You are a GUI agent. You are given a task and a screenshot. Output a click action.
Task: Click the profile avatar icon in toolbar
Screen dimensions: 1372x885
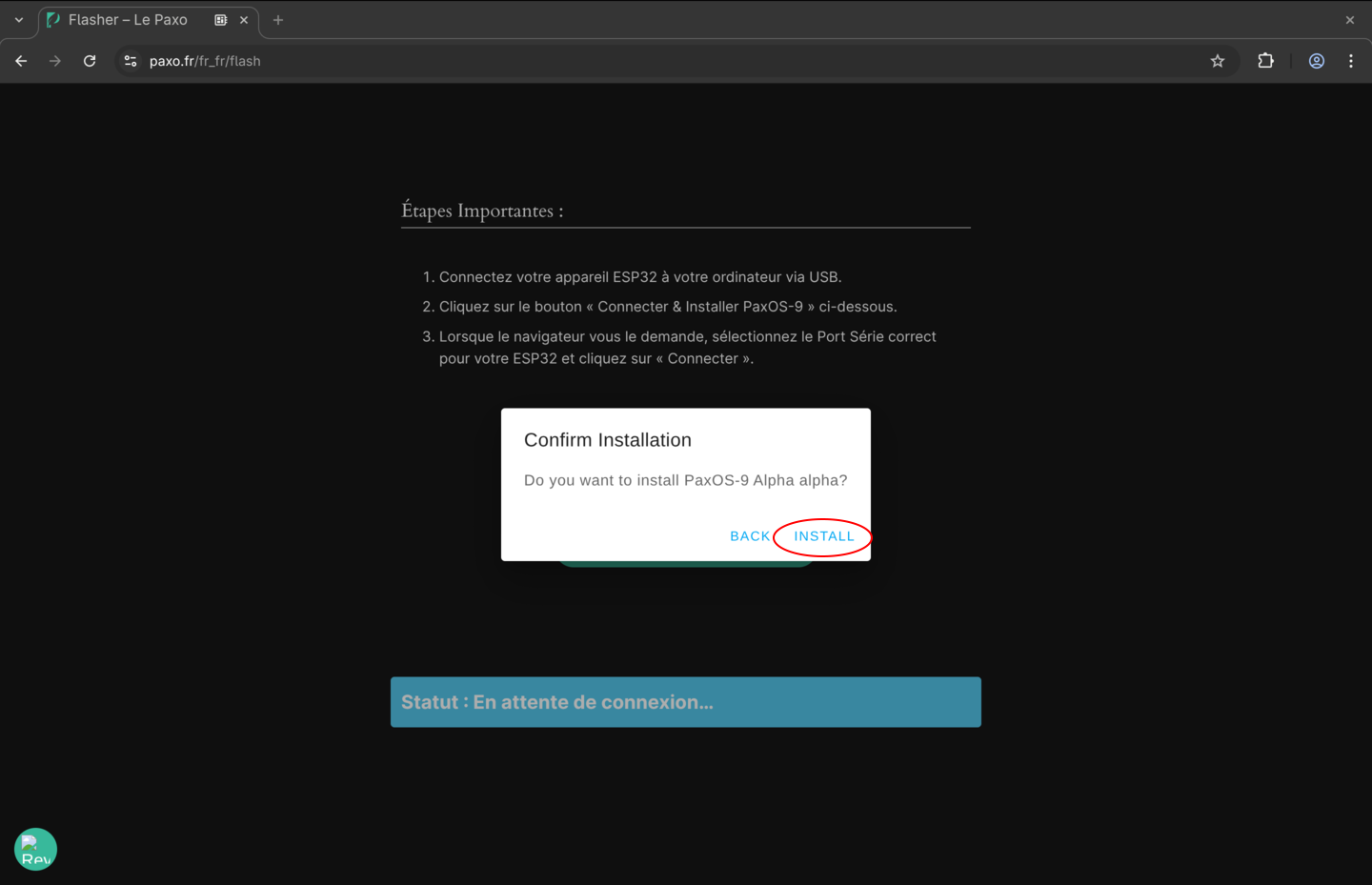click(x=1316, y=60)
